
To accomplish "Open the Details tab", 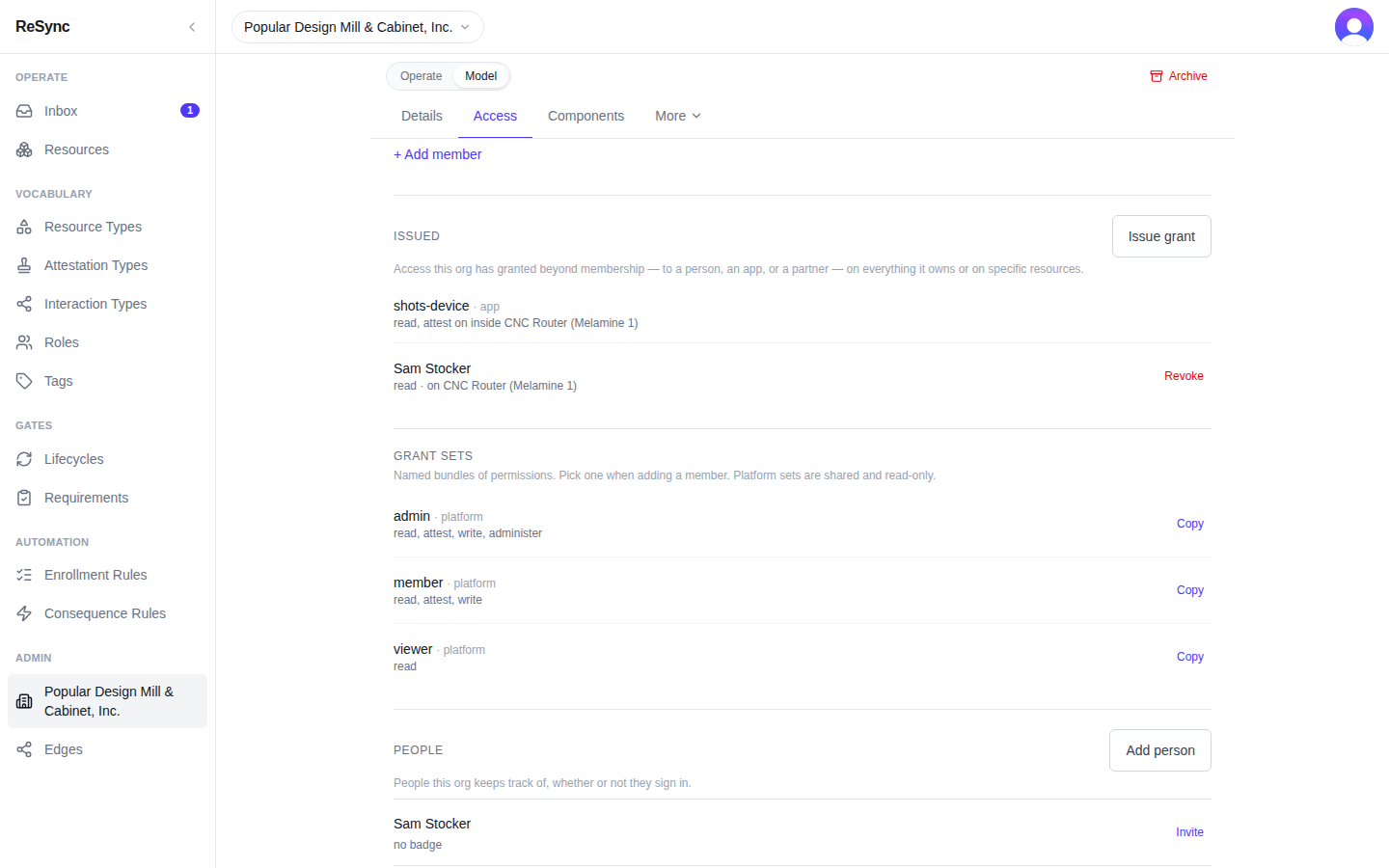I will [422, 116].
